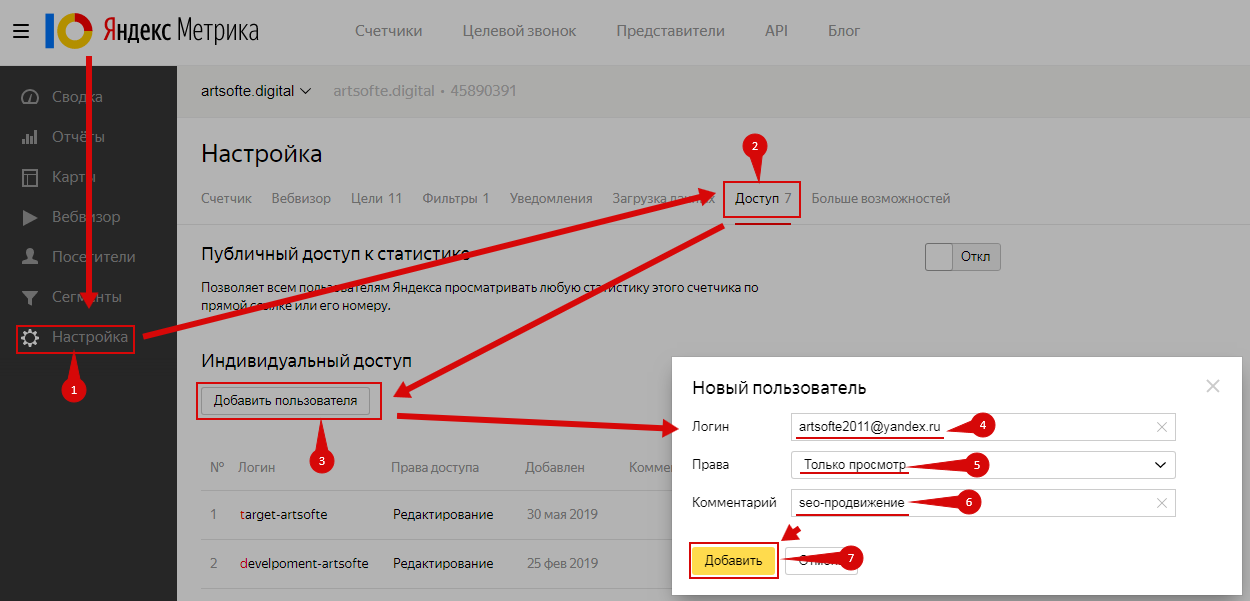Click the Добавить пользователя button

coord(285,401)
